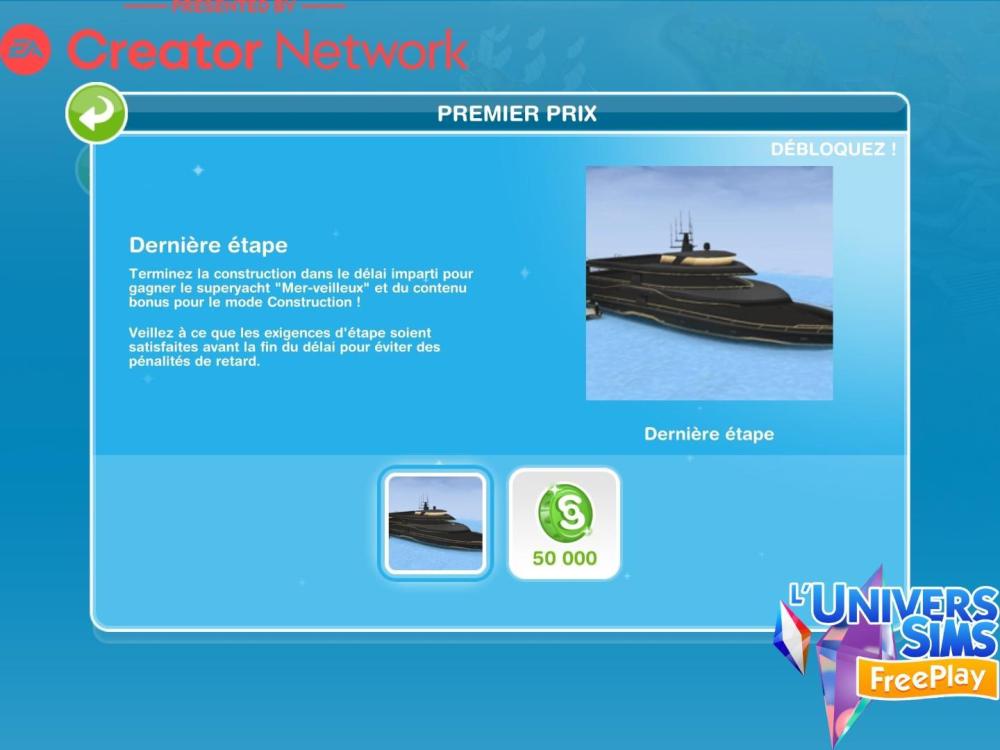Select the superyacht reward thumbnail
Image resolution: width=1000 pixels, height=750 pixels.
436,523
